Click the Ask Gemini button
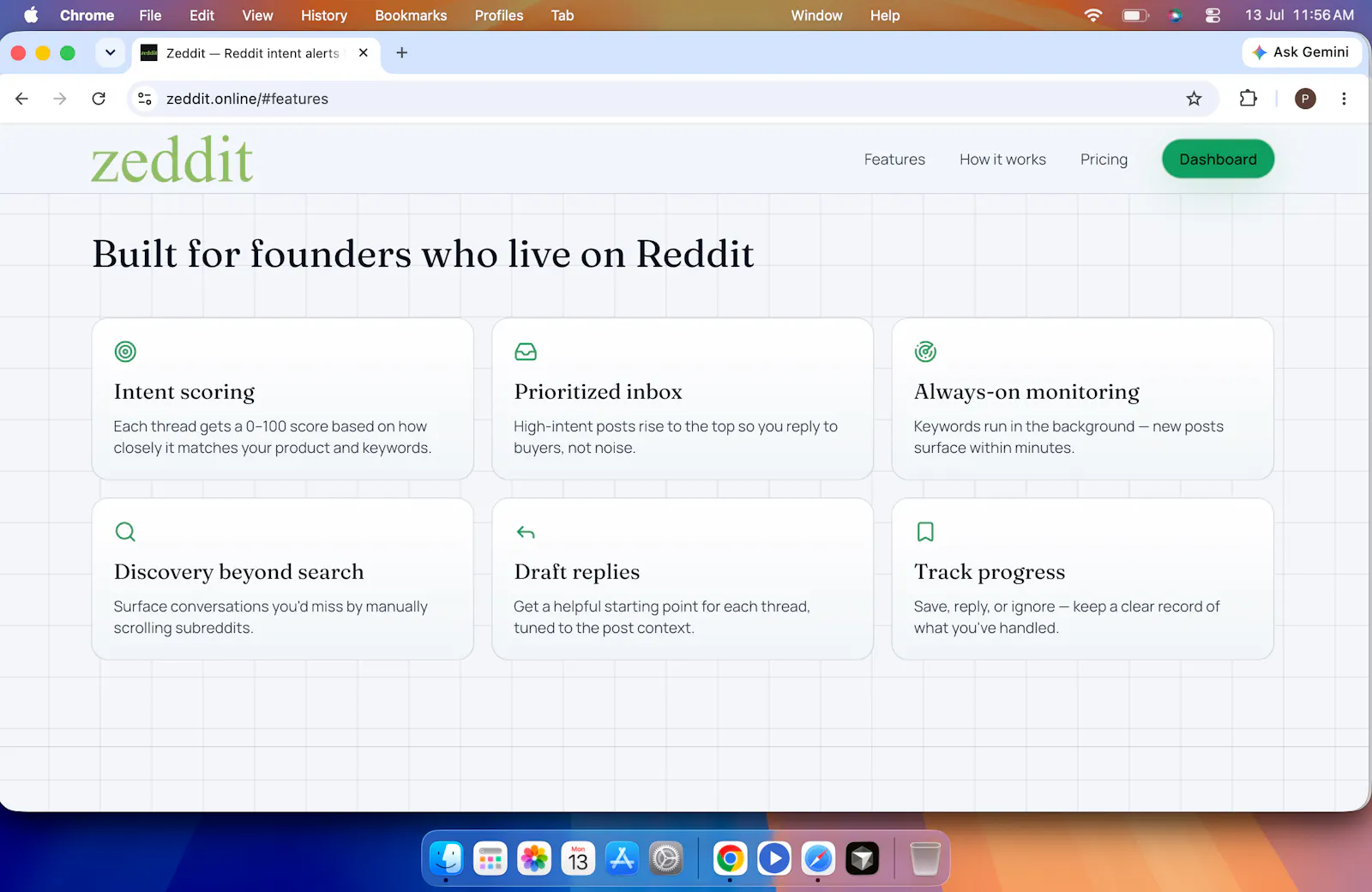This screenshot has width=1372, height=892. coord(1301,52)
